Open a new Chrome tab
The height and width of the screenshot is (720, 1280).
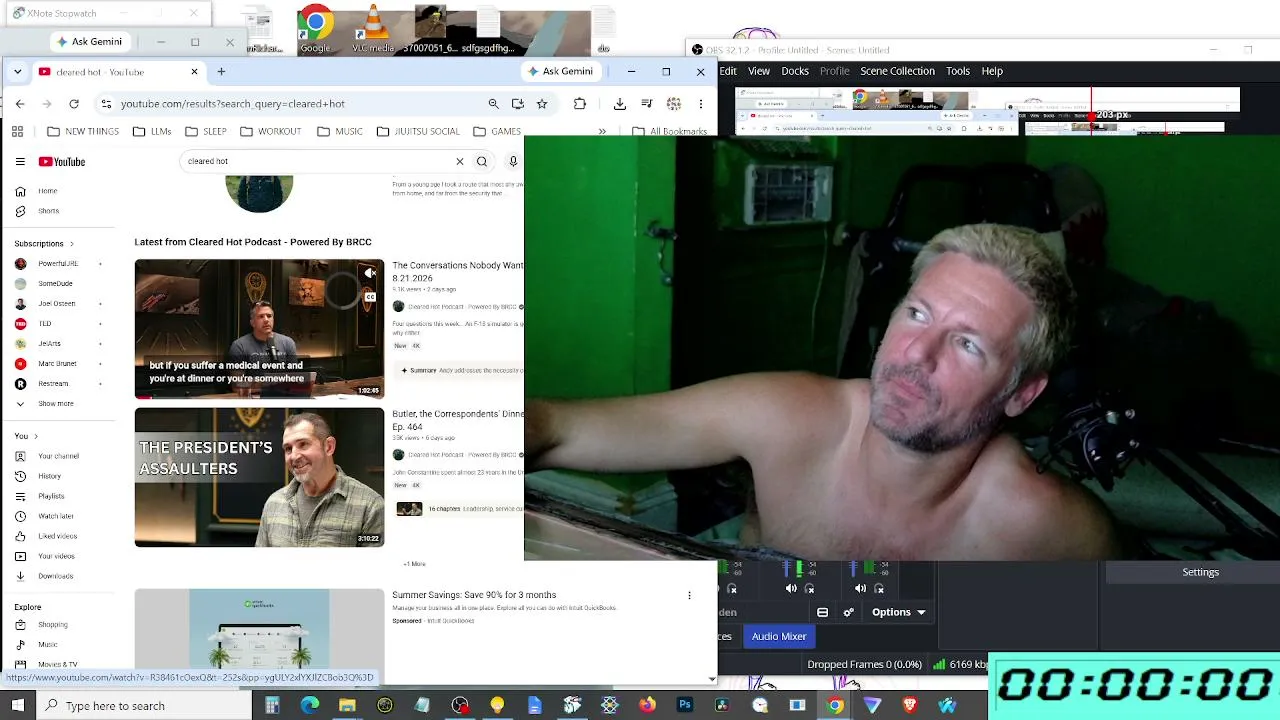click(221, 71)
